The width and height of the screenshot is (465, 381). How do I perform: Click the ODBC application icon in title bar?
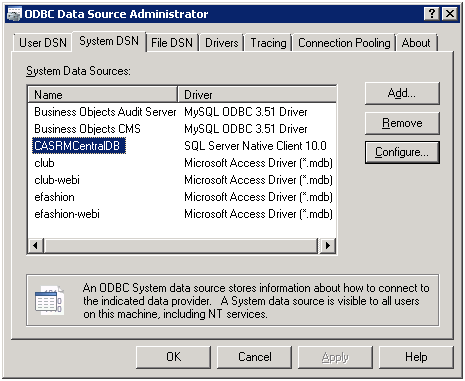tap(14, 14)
